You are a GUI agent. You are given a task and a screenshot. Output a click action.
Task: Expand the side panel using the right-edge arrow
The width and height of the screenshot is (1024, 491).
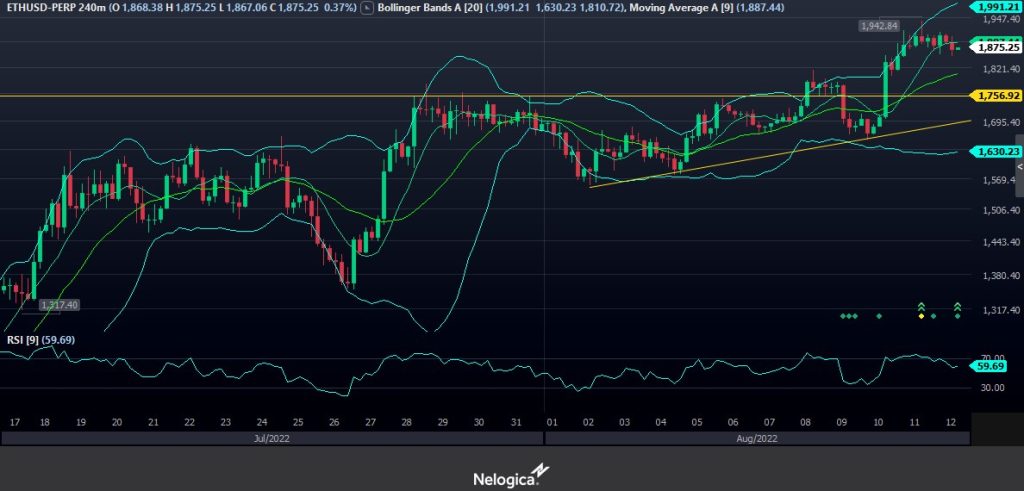[x=1019, y=170]
